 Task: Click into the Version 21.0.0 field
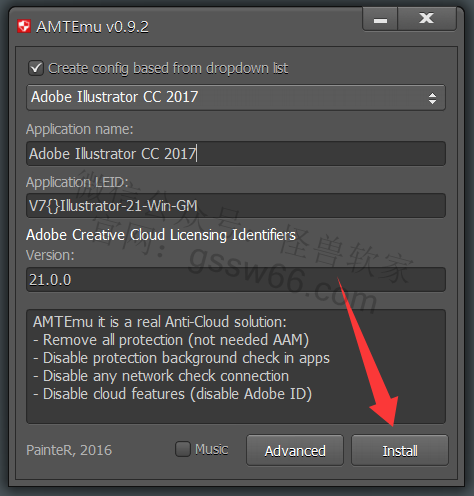pos(236,280)
